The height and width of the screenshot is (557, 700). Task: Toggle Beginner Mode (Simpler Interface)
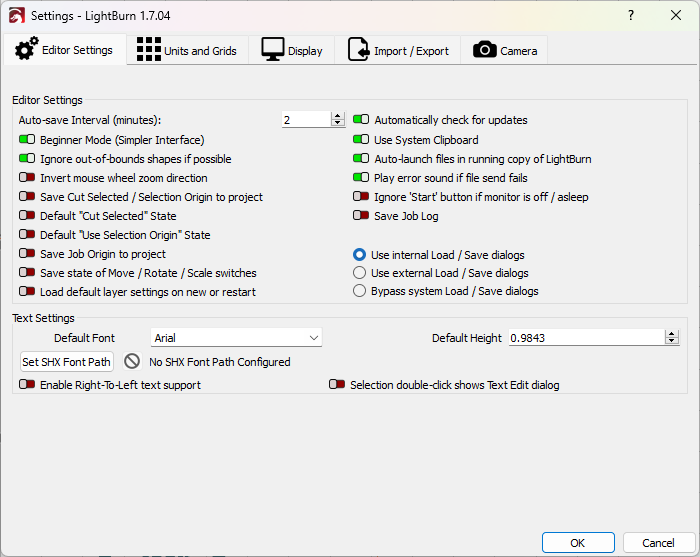coord(27,140)
